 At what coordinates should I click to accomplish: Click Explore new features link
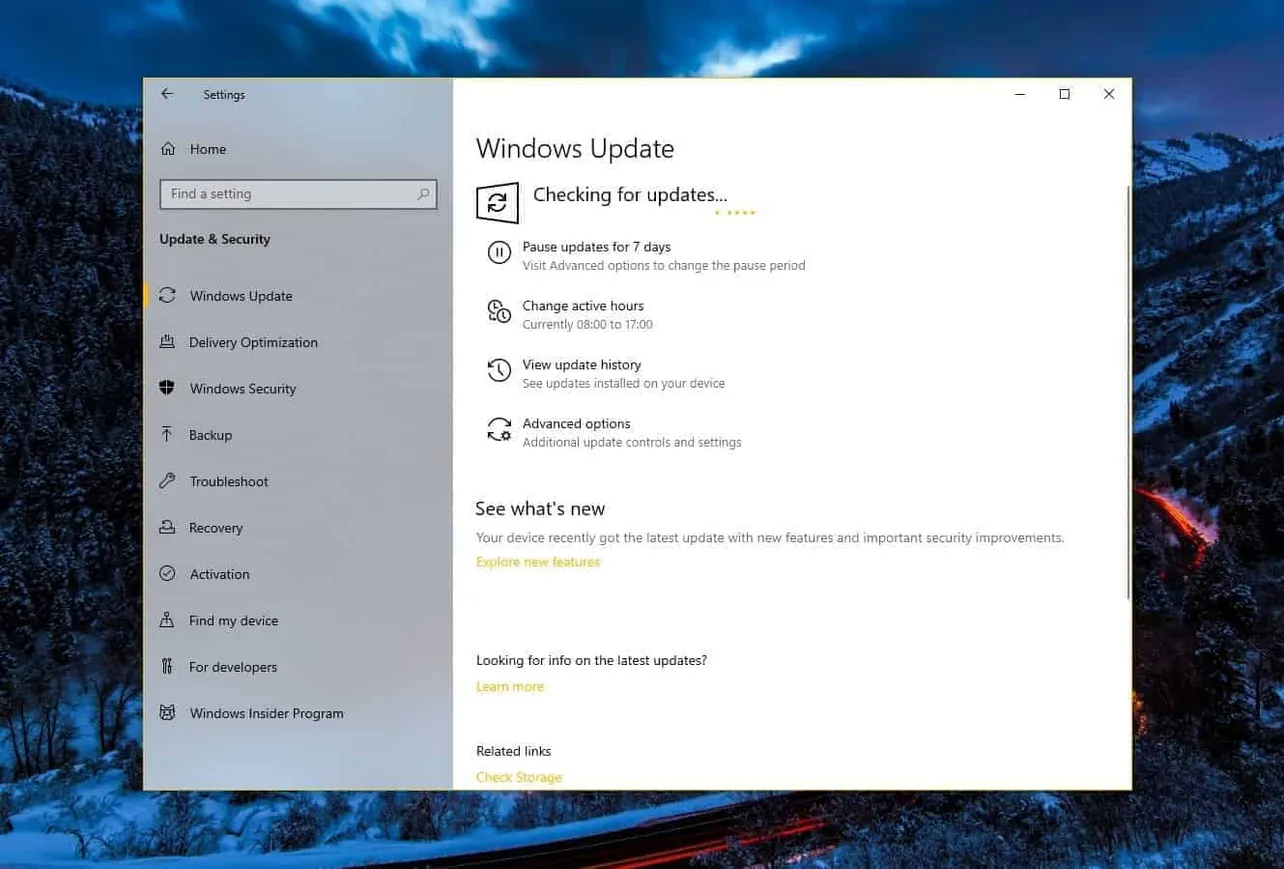coord(538,562)
